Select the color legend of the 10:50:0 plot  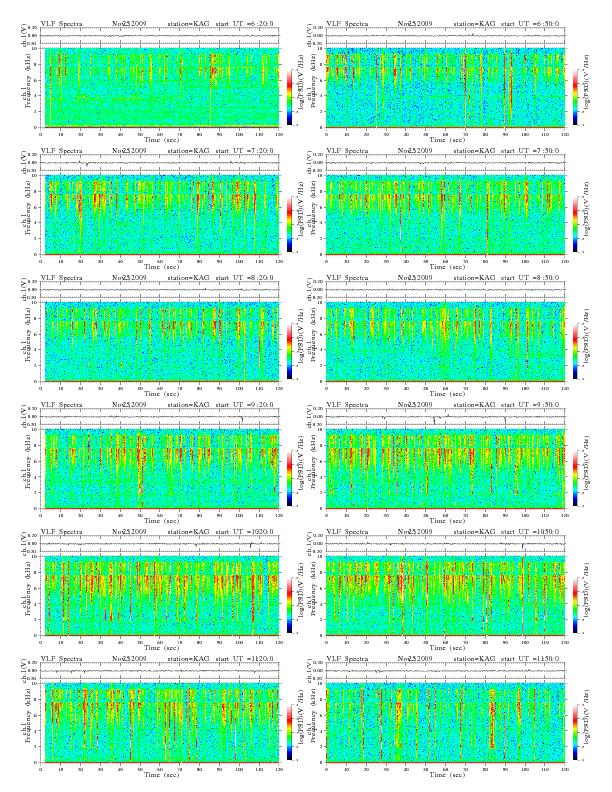pos(576,605)
